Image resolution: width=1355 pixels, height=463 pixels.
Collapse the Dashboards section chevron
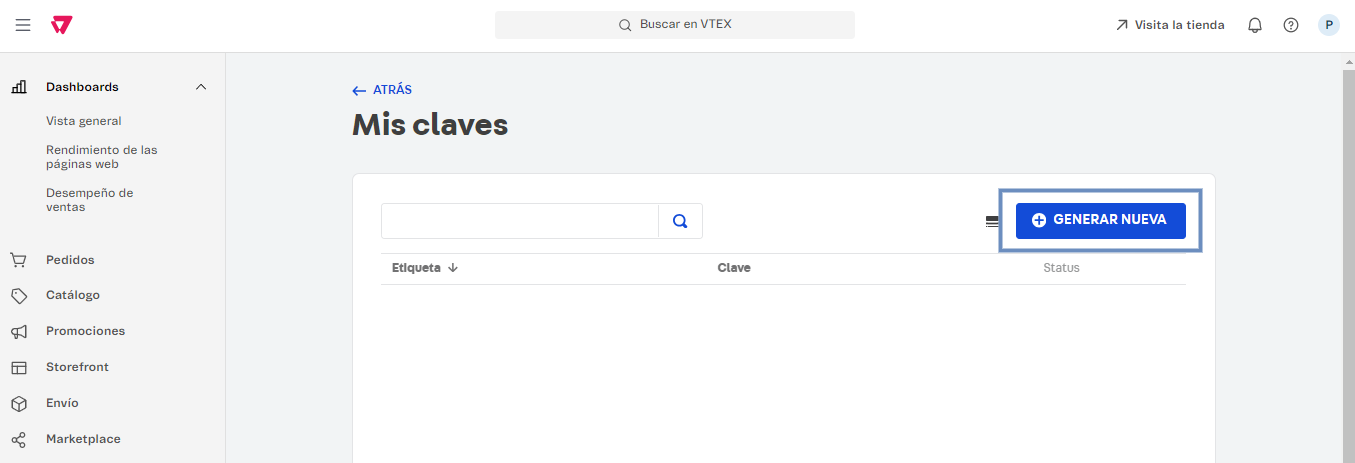[201, 87]
